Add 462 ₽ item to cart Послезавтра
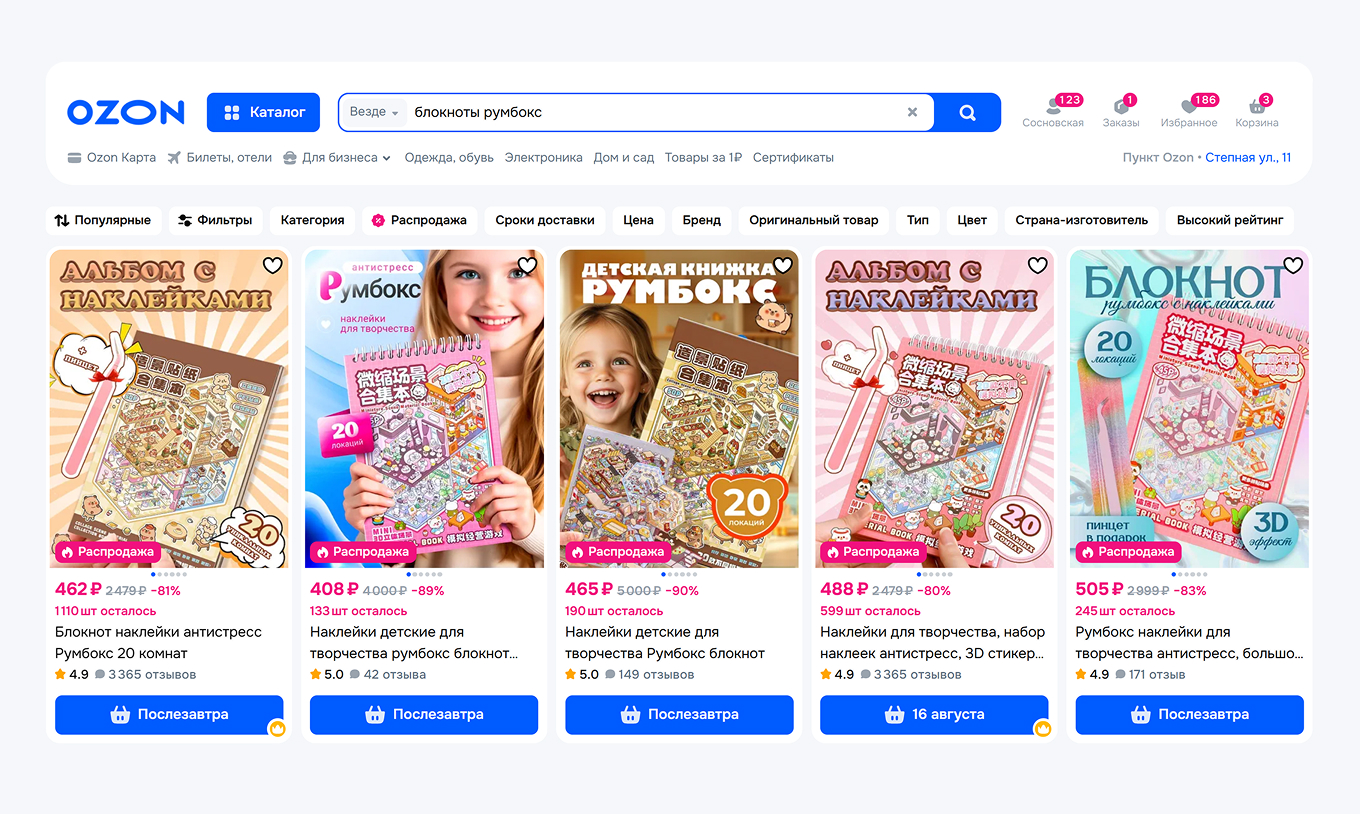 [169, 714]
